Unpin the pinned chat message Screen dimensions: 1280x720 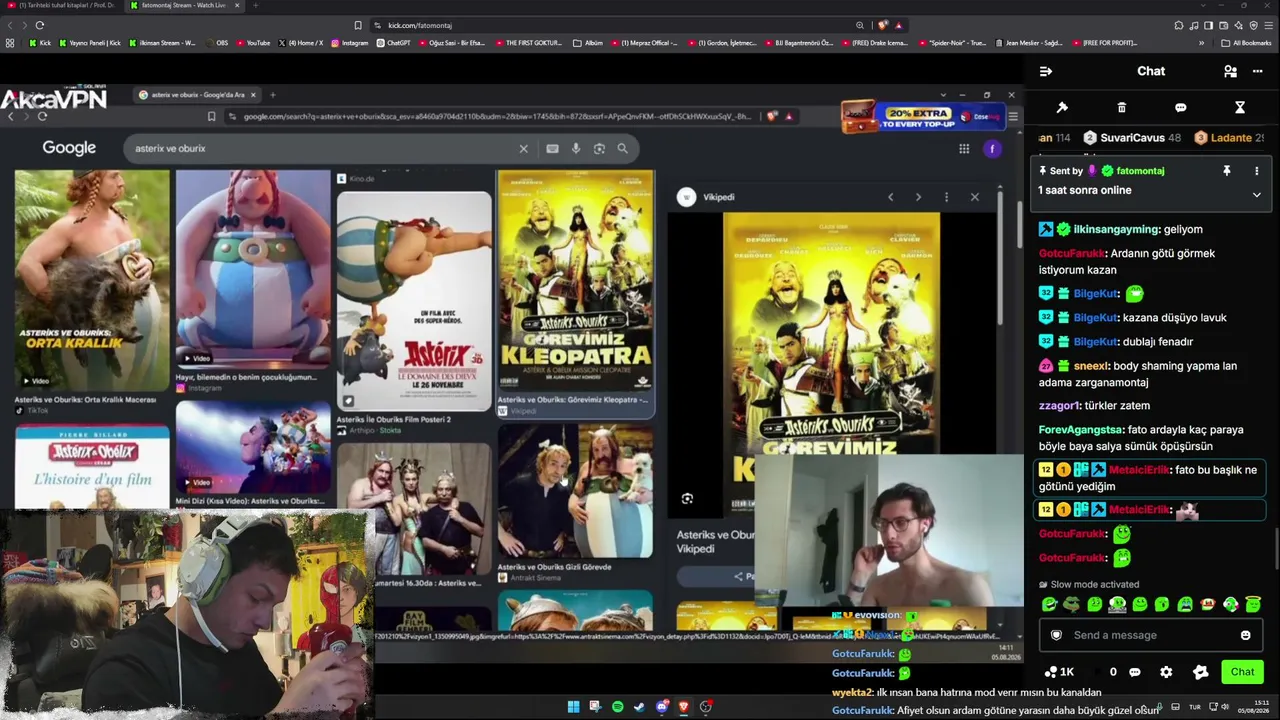tap(1226, 171)
